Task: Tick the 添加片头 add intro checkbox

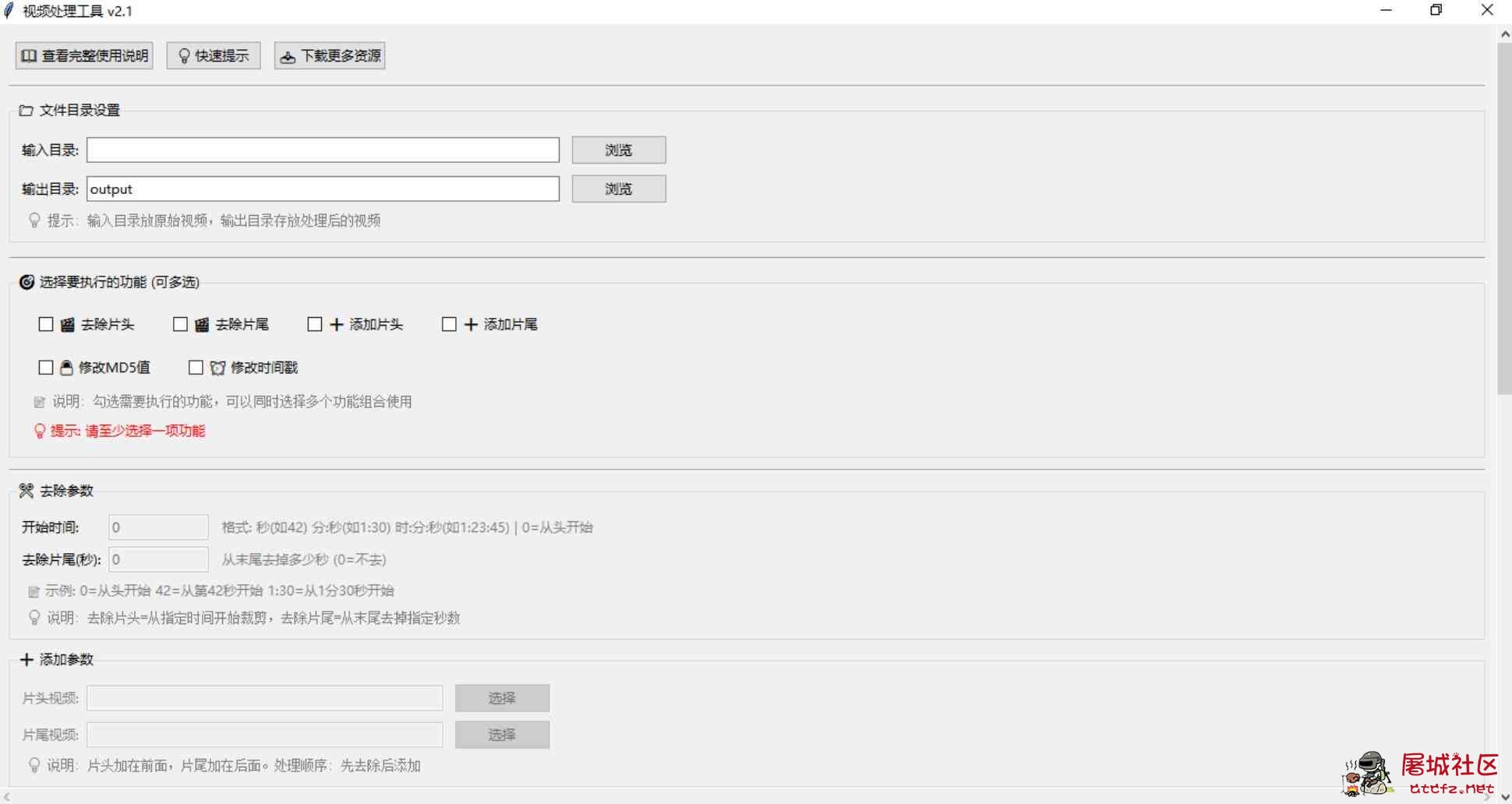Action: point(315,324)
